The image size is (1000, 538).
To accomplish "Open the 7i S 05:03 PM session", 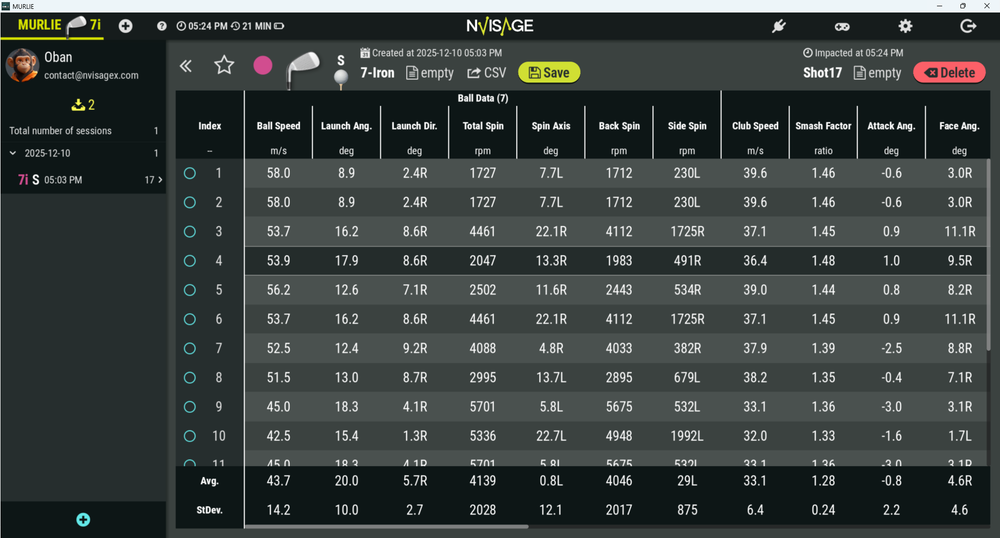I will pos(83,180).
